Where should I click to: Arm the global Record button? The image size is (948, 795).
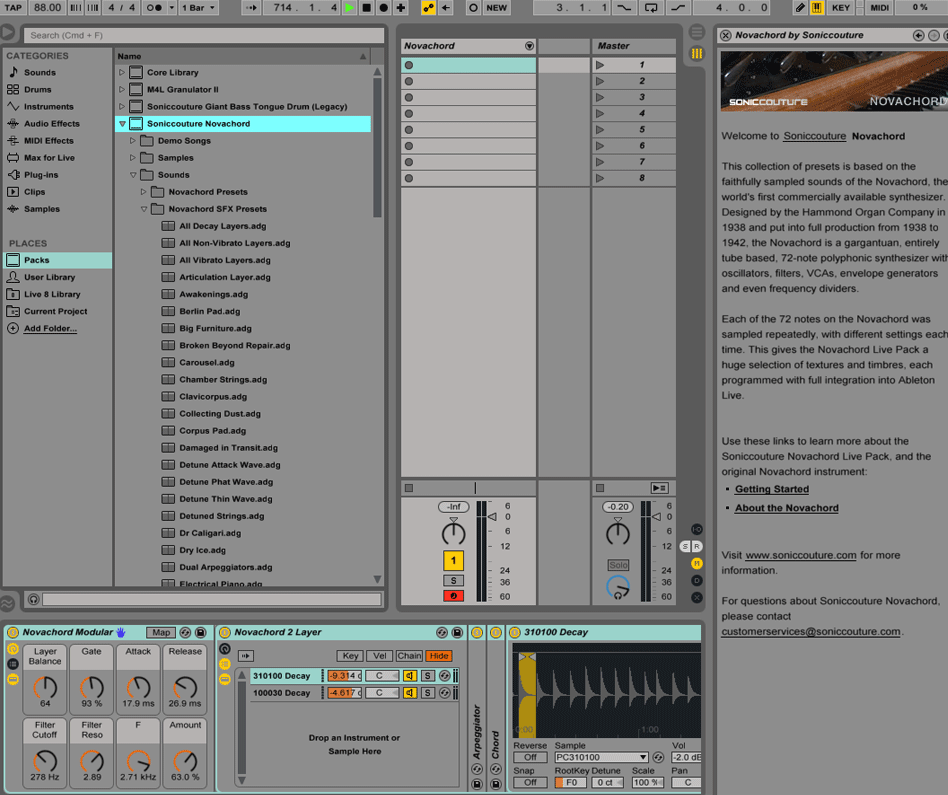click(383, 8)
